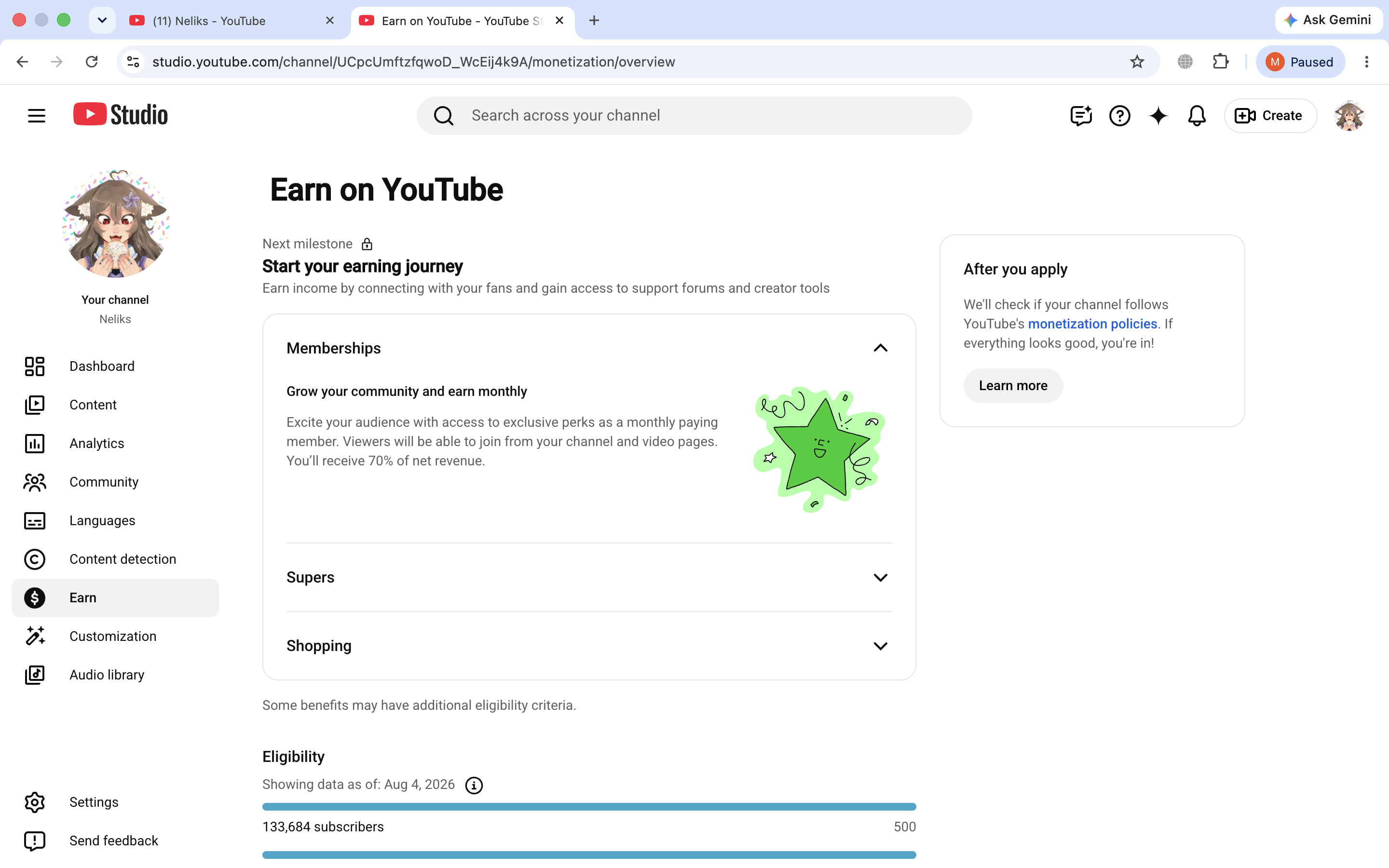Open Community in the sidebar
Image resolution: width=1389 pixels, height=868 pixels.
tap(115, 482)
